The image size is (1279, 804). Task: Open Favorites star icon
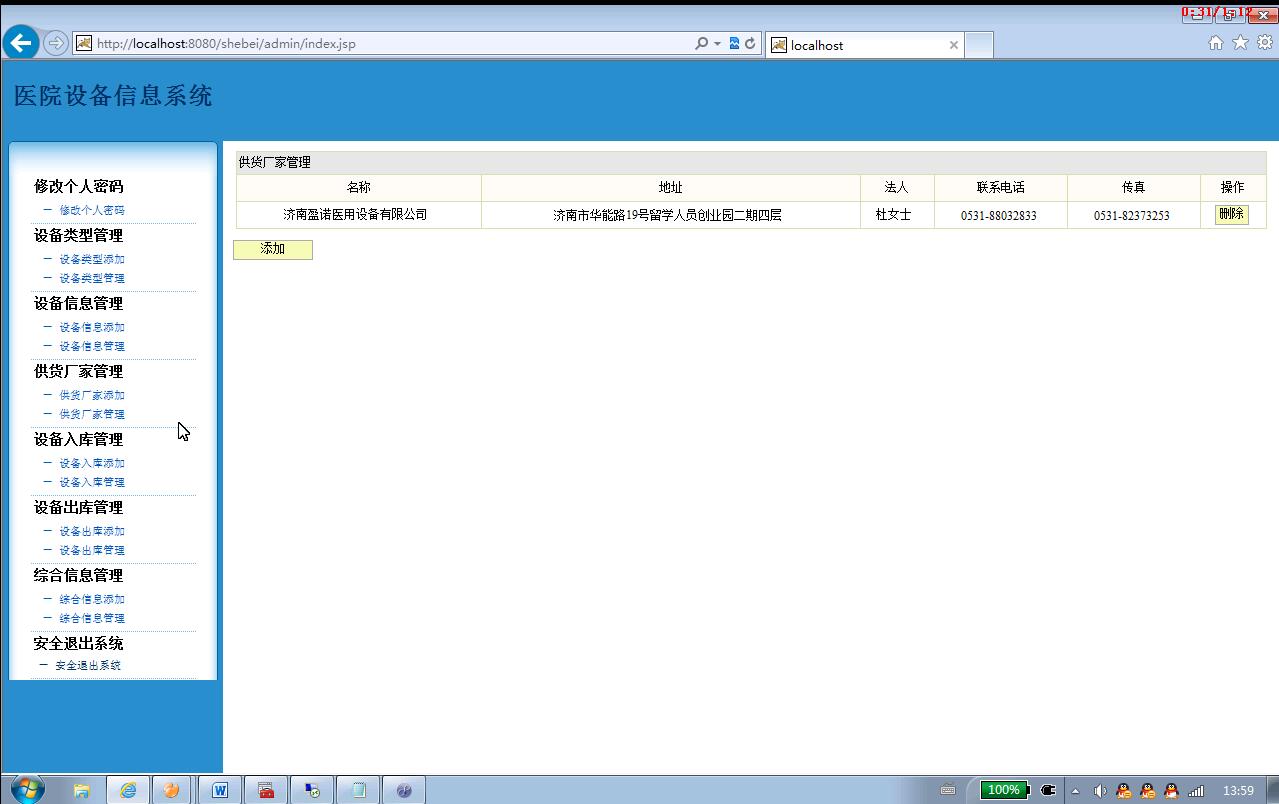point(1240,43)
